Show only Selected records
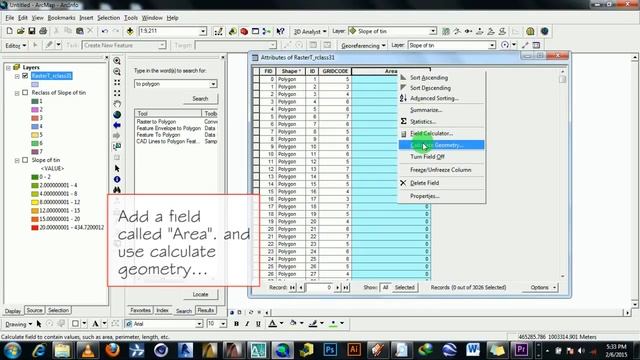Image resolution: width=640 pixels, height=360 pixels. pyautogui.click(x=404, y=287)
